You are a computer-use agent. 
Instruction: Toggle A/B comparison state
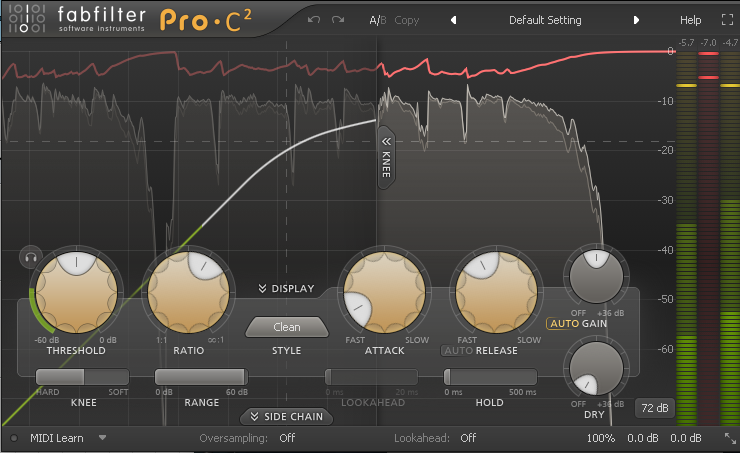tap(378, 20)
